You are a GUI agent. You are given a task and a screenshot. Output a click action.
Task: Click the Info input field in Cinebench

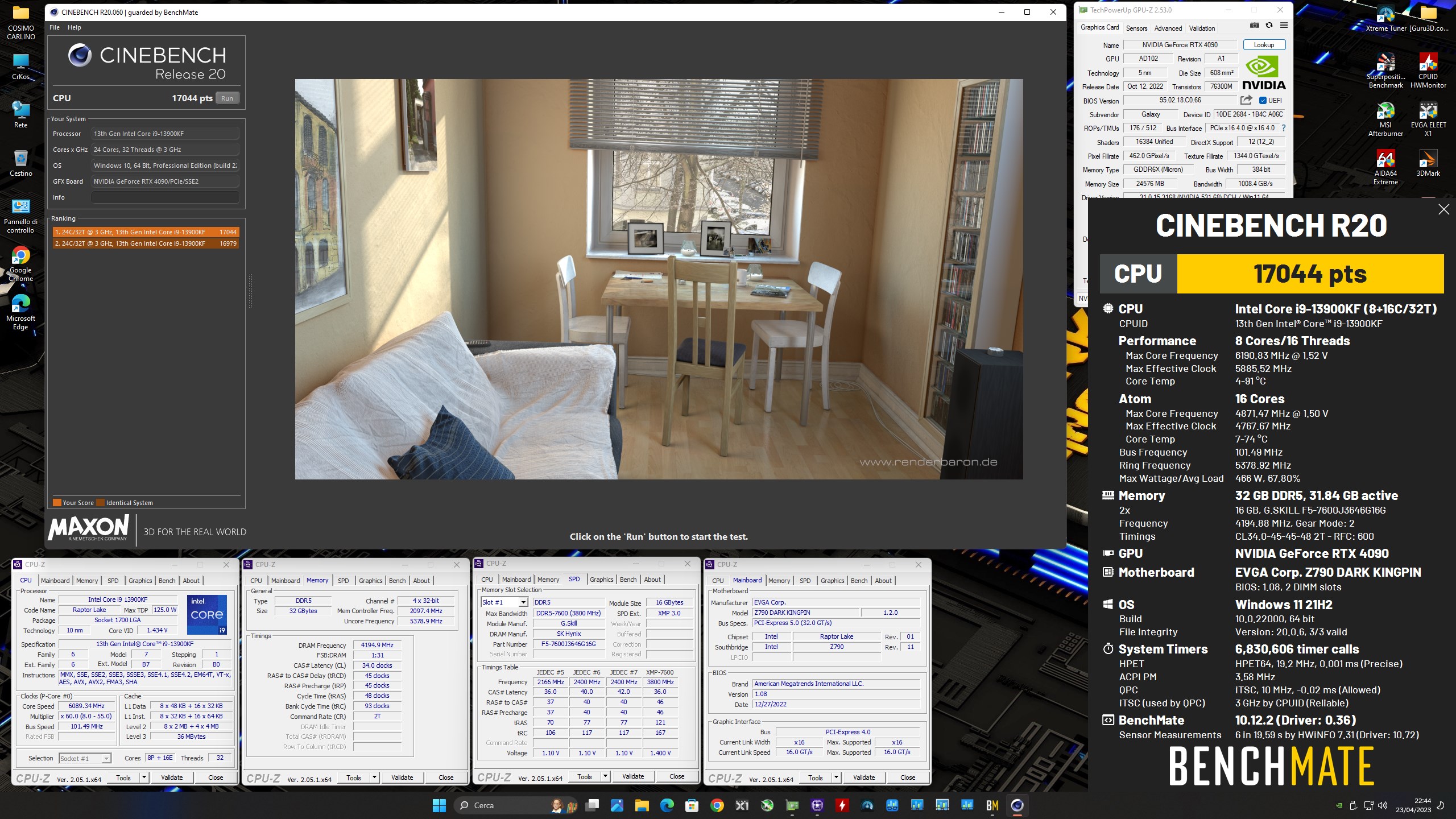pos(165,197)
